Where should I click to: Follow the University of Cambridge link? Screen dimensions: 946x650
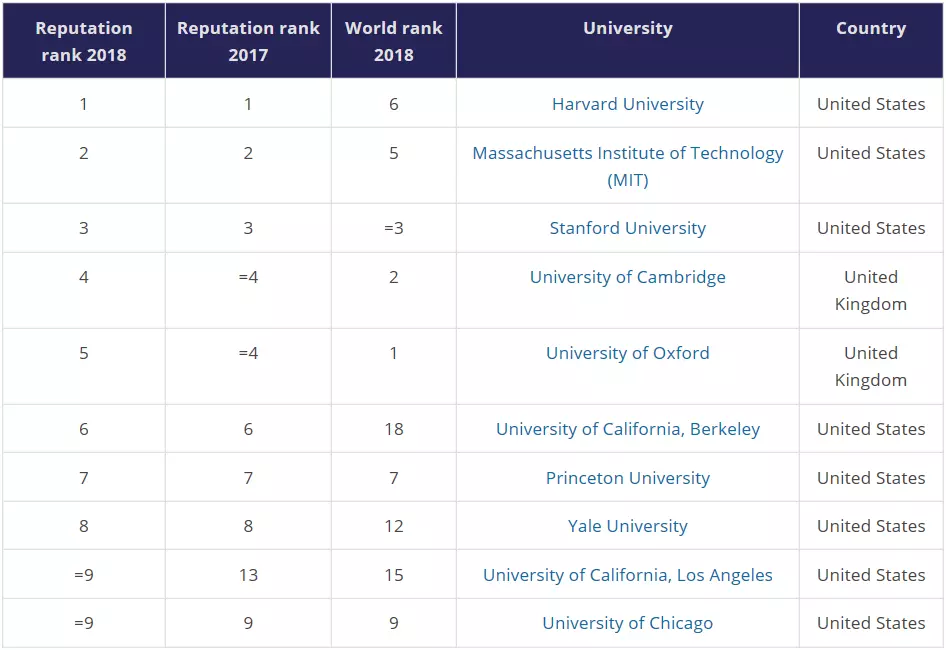tap(627, 277)
